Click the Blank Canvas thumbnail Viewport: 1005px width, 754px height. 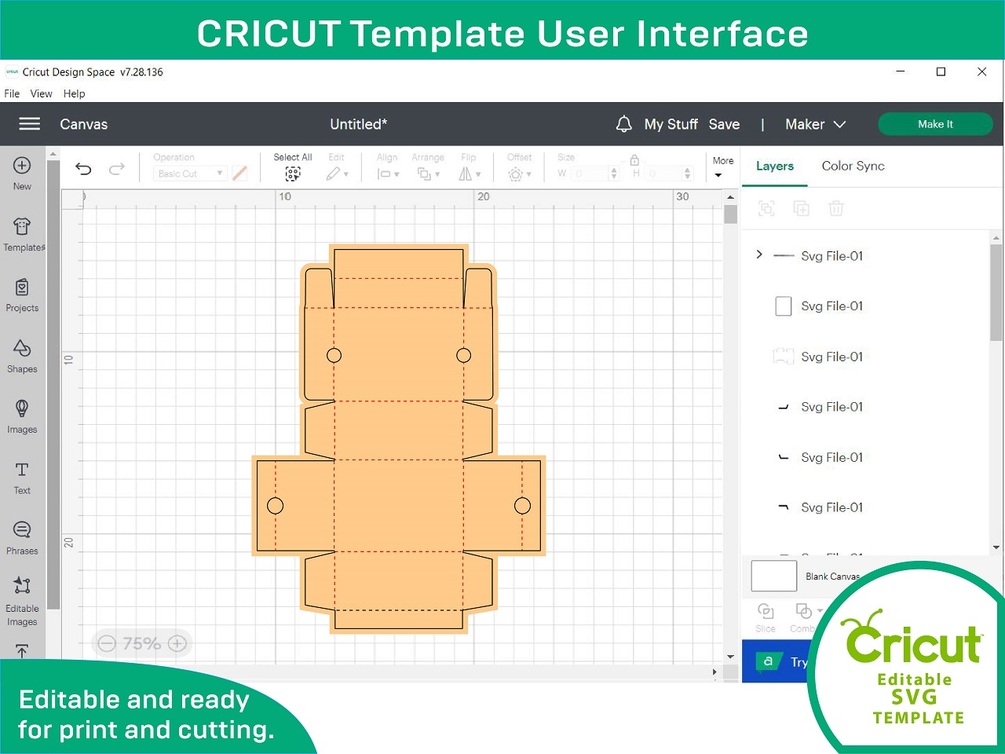(x=774, y=576)
